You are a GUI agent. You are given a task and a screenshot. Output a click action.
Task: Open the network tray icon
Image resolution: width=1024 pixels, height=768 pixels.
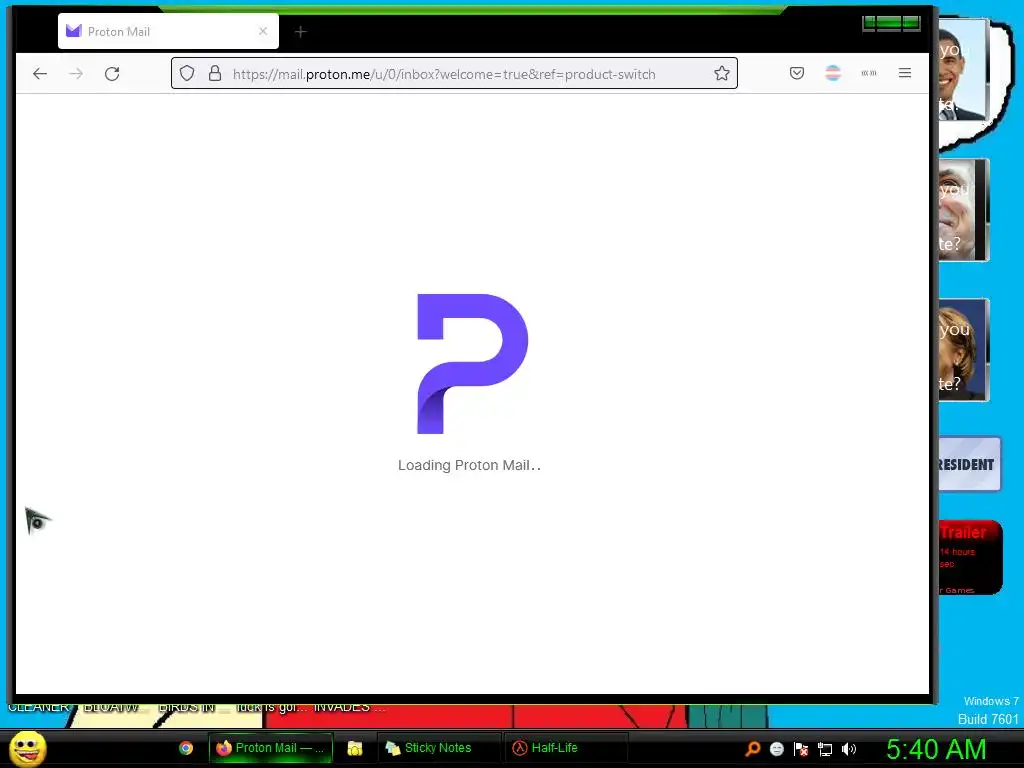pyautogui.click(x=825, y=749)
